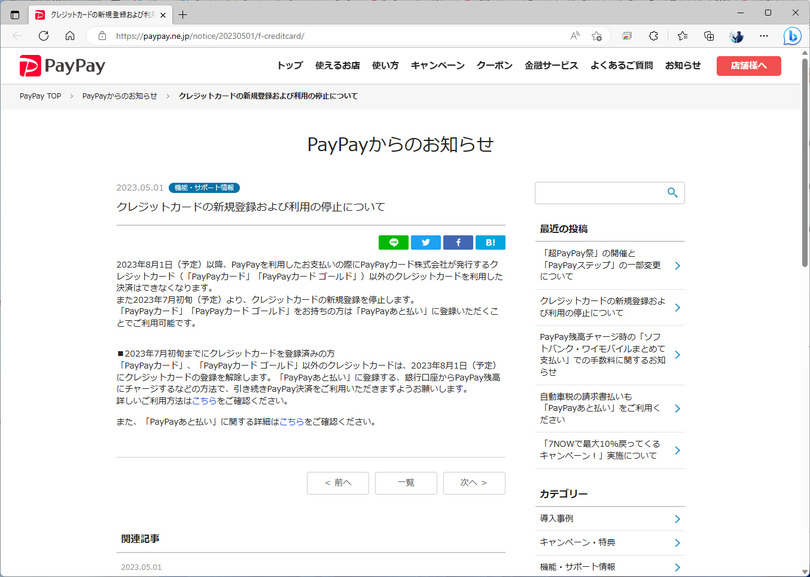Open キャンペーン・特典 category chevron
Image resolution: width=810 pixels, height=577 pixels.
pyautogui.click(x=677, y=543)
